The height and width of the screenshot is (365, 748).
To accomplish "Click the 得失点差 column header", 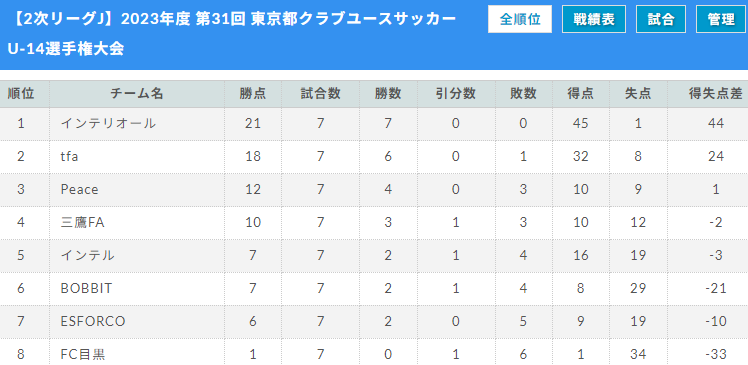I will point(716,94).
